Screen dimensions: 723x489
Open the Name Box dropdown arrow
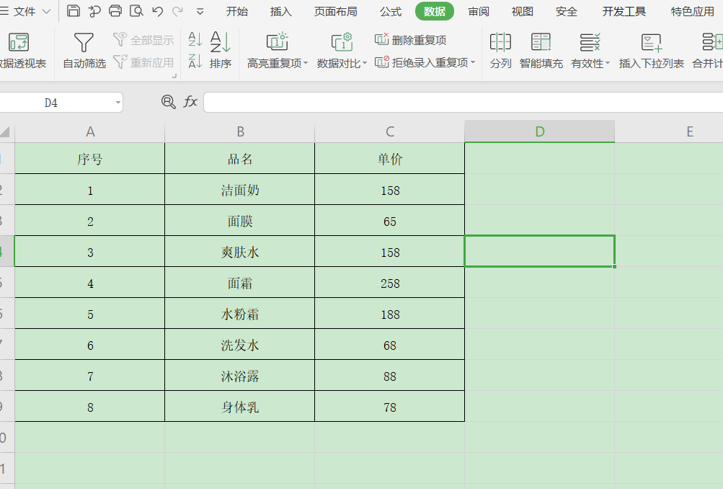click(x=118, y=102)
